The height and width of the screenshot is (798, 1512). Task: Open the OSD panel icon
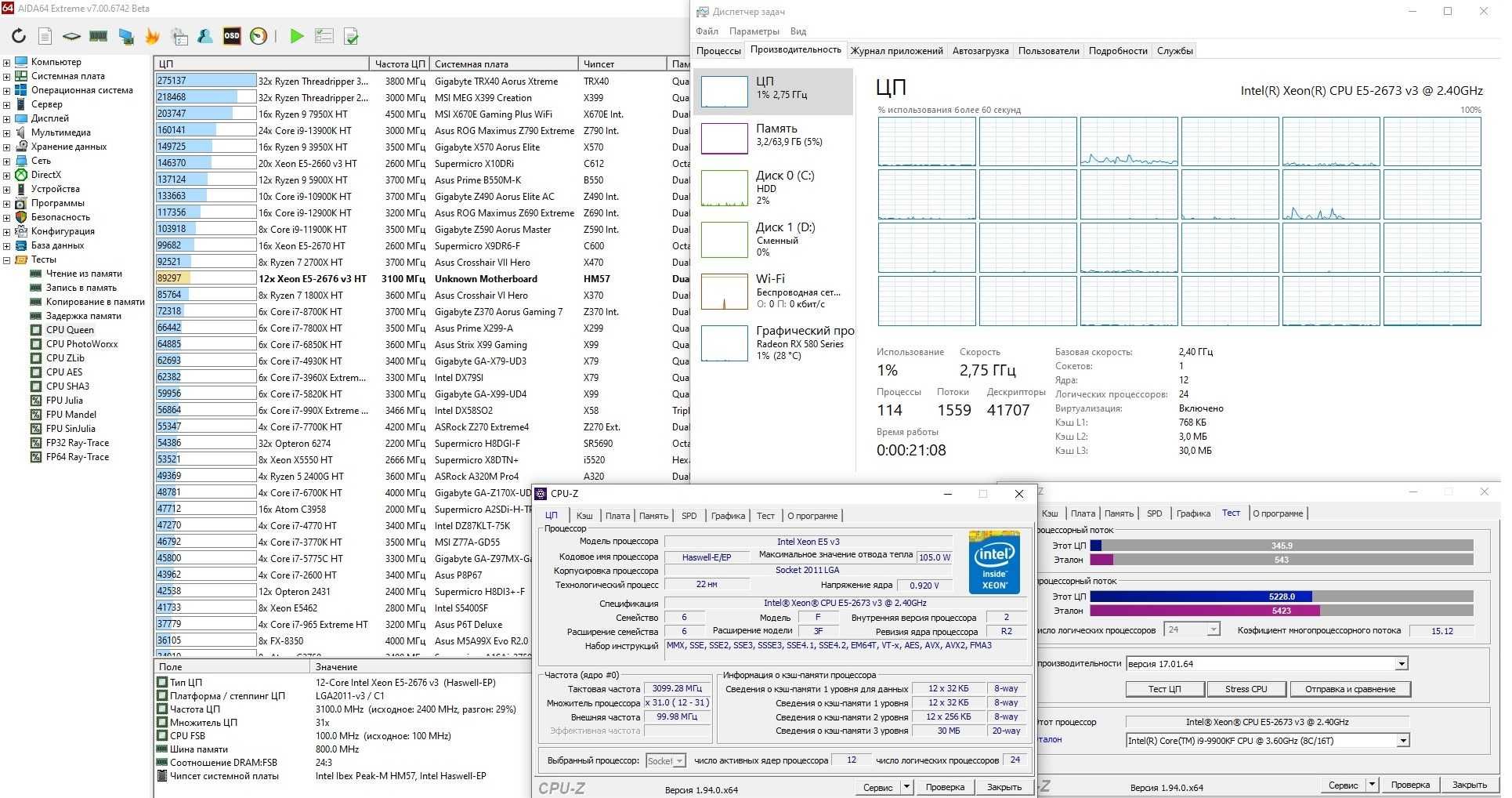click(232, 36)
